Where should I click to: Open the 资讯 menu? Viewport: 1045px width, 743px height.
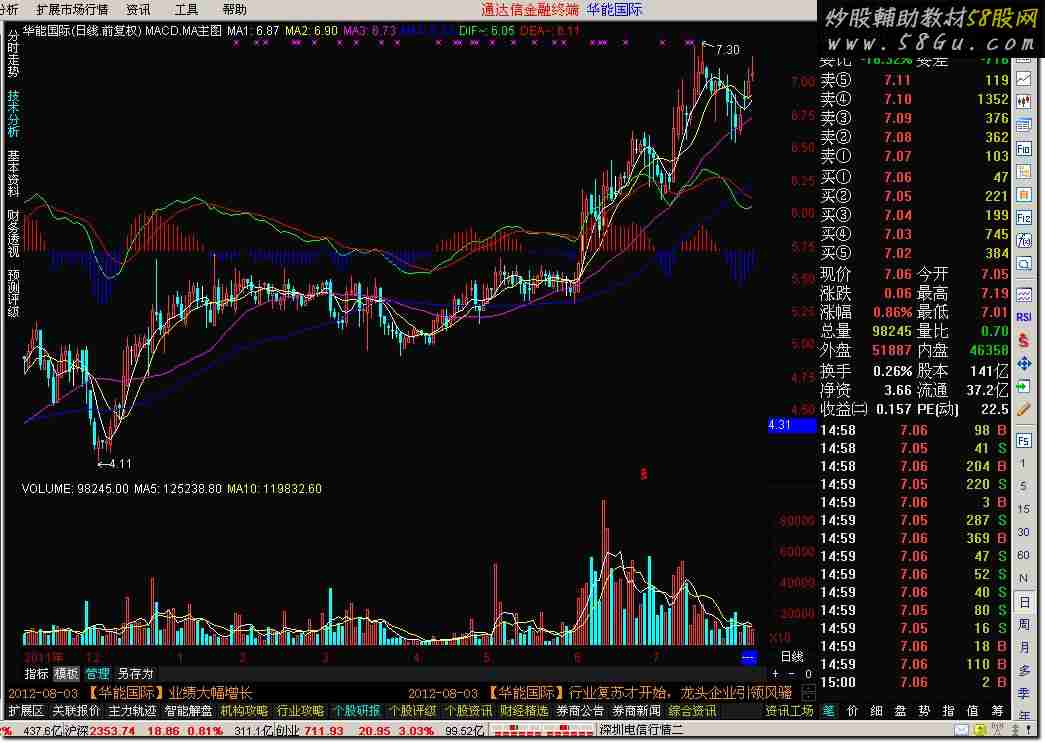pos(138,9)
